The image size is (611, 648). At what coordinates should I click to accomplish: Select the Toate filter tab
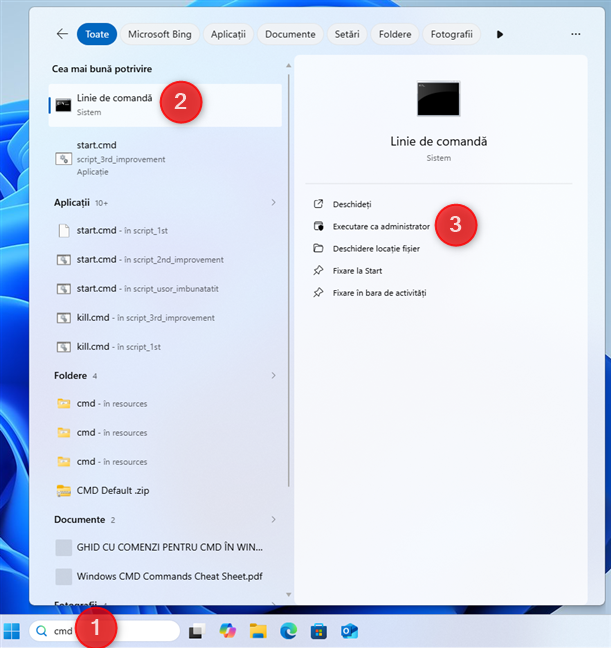(x=97, y=34)
